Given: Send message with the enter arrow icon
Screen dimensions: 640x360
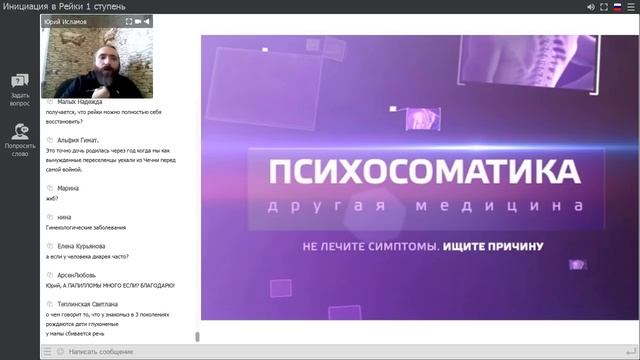Looking at the screenshot, I should click(x=631, y=351).
